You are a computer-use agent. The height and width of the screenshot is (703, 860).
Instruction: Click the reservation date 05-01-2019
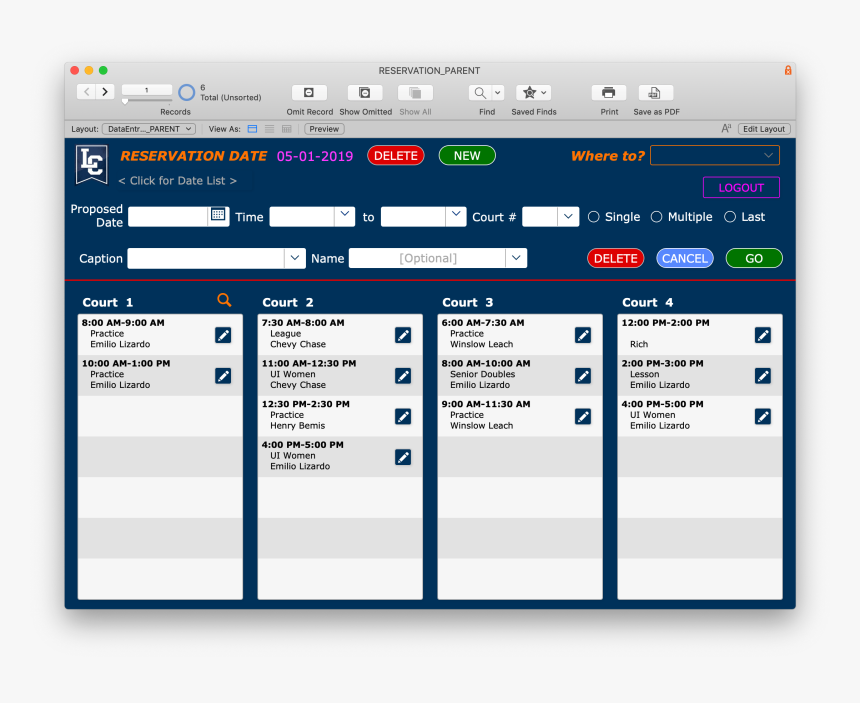click(315, 156)
